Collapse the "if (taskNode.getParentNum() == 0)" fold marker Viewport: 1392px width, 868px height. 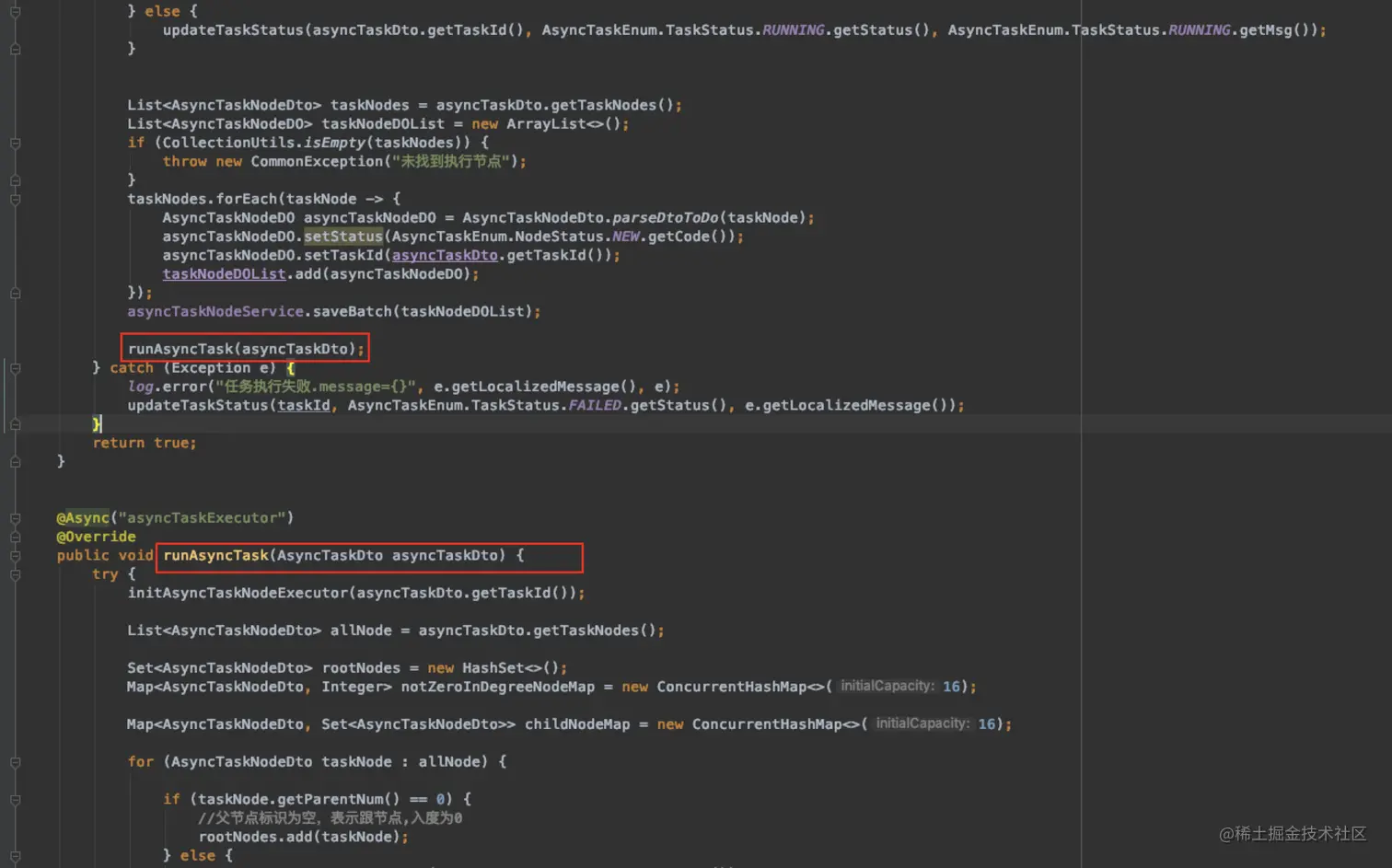click(x=16, y=800)
